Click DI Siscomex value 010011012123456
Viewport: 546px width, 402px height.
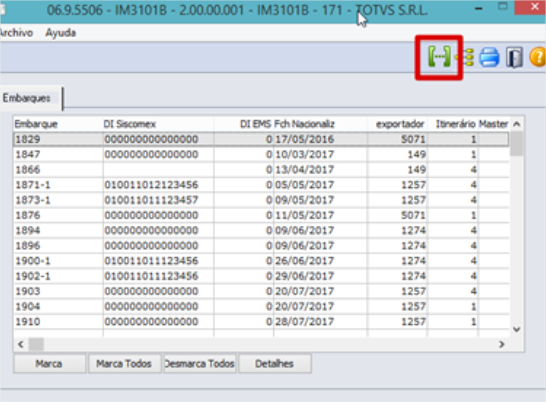click(x=151, y=185)
